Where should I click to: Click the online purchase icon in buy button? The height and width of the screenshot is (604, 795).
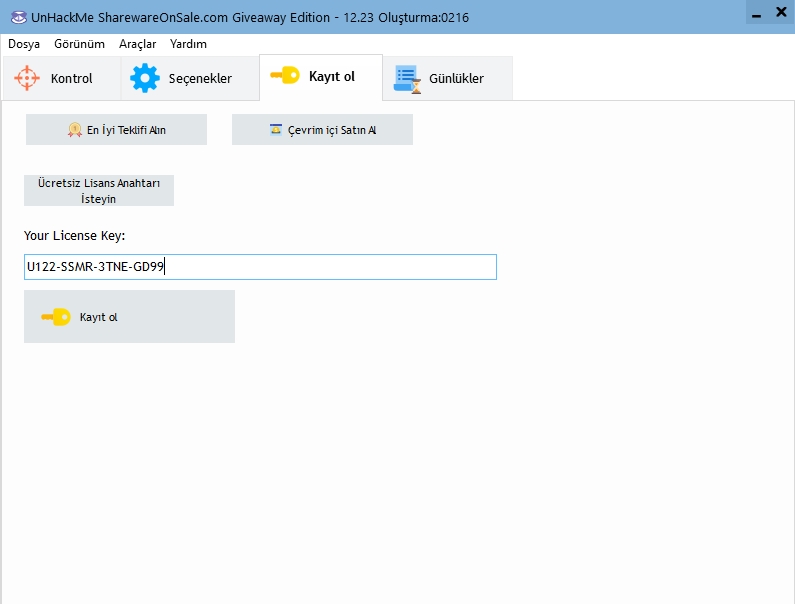(x=275, y=129)
